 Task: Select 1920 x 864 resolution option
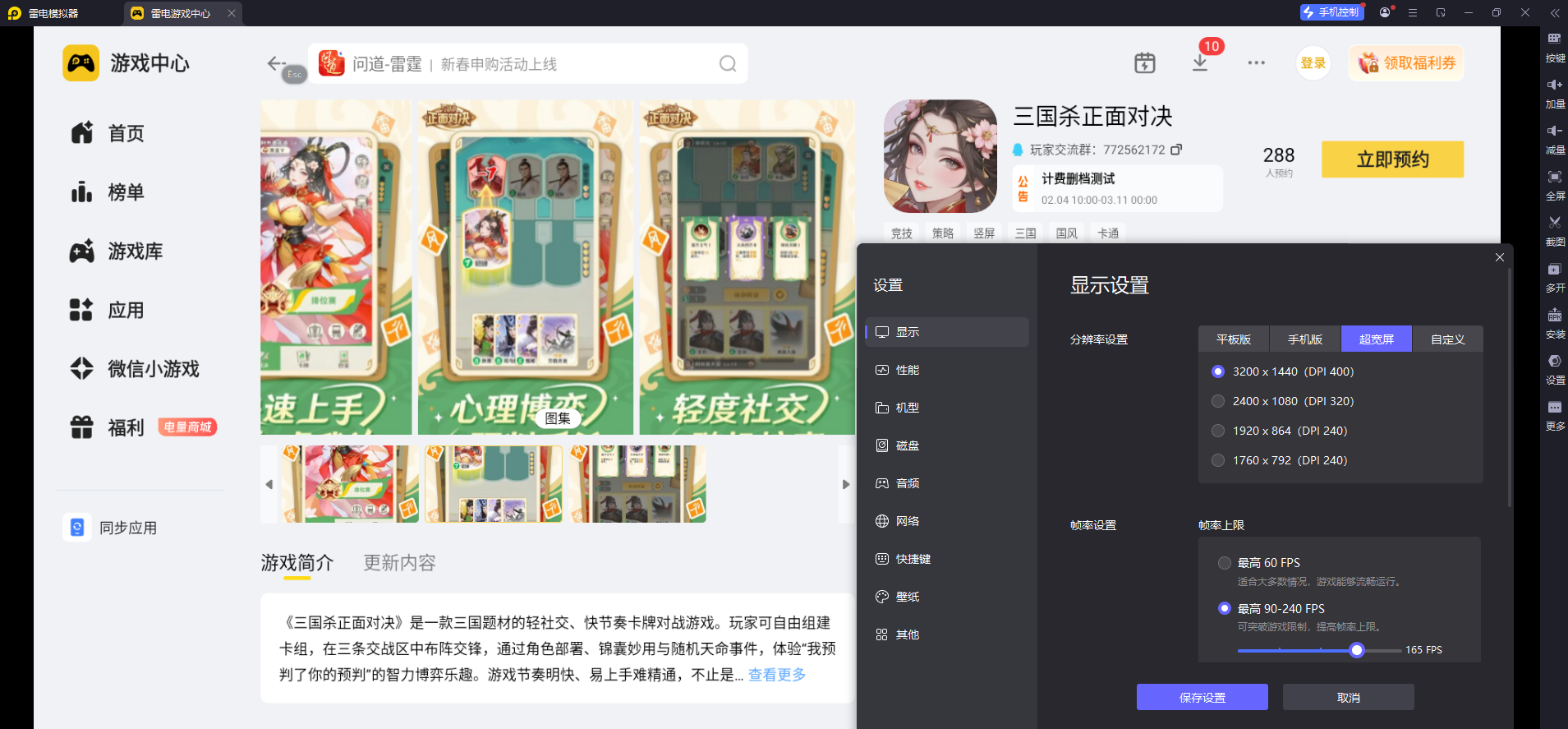pyautogui.click(x=1218, y=431)
